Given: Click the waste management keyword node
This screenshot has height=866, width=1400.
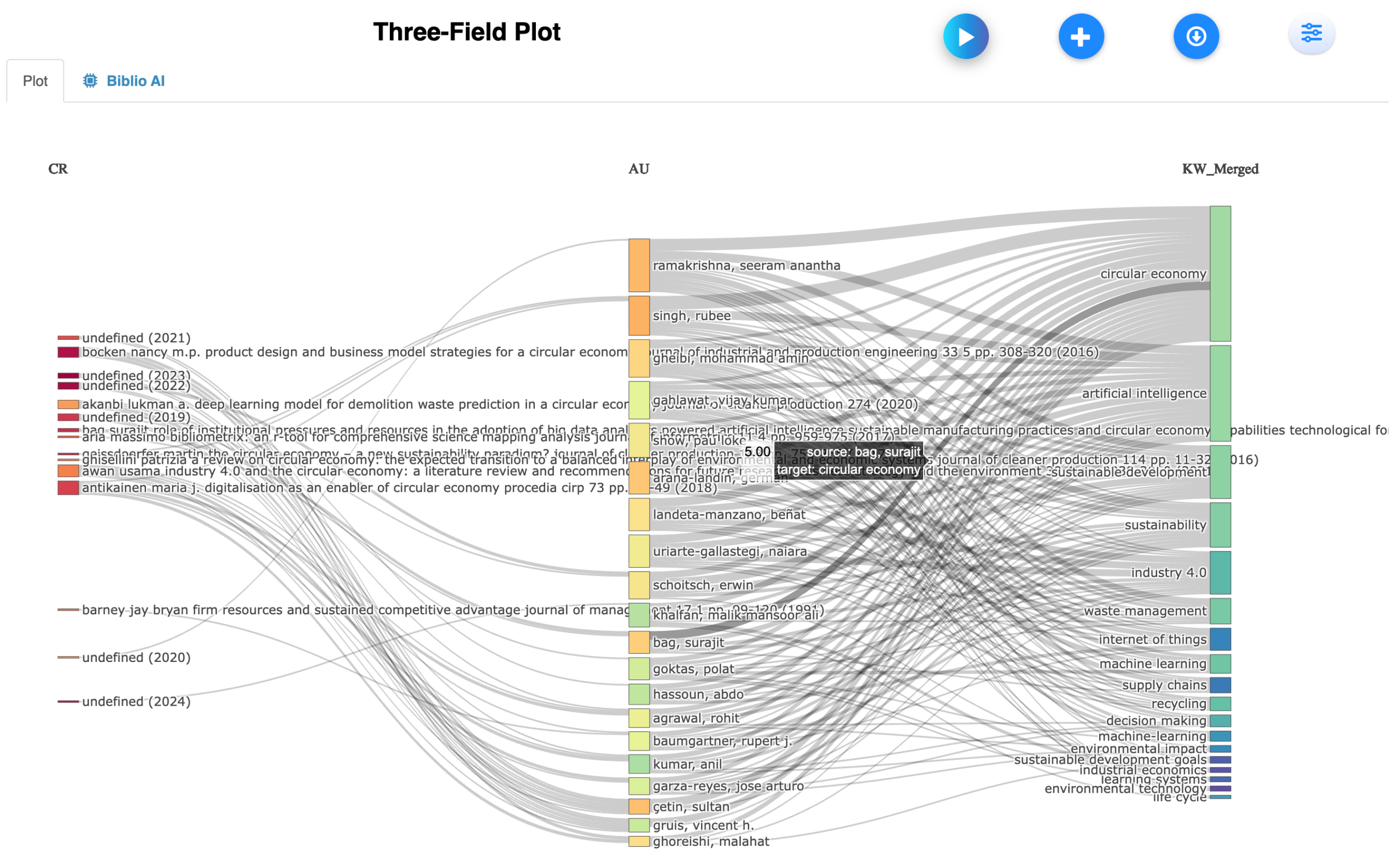Looking at the screenshot, I should 1220,611.
